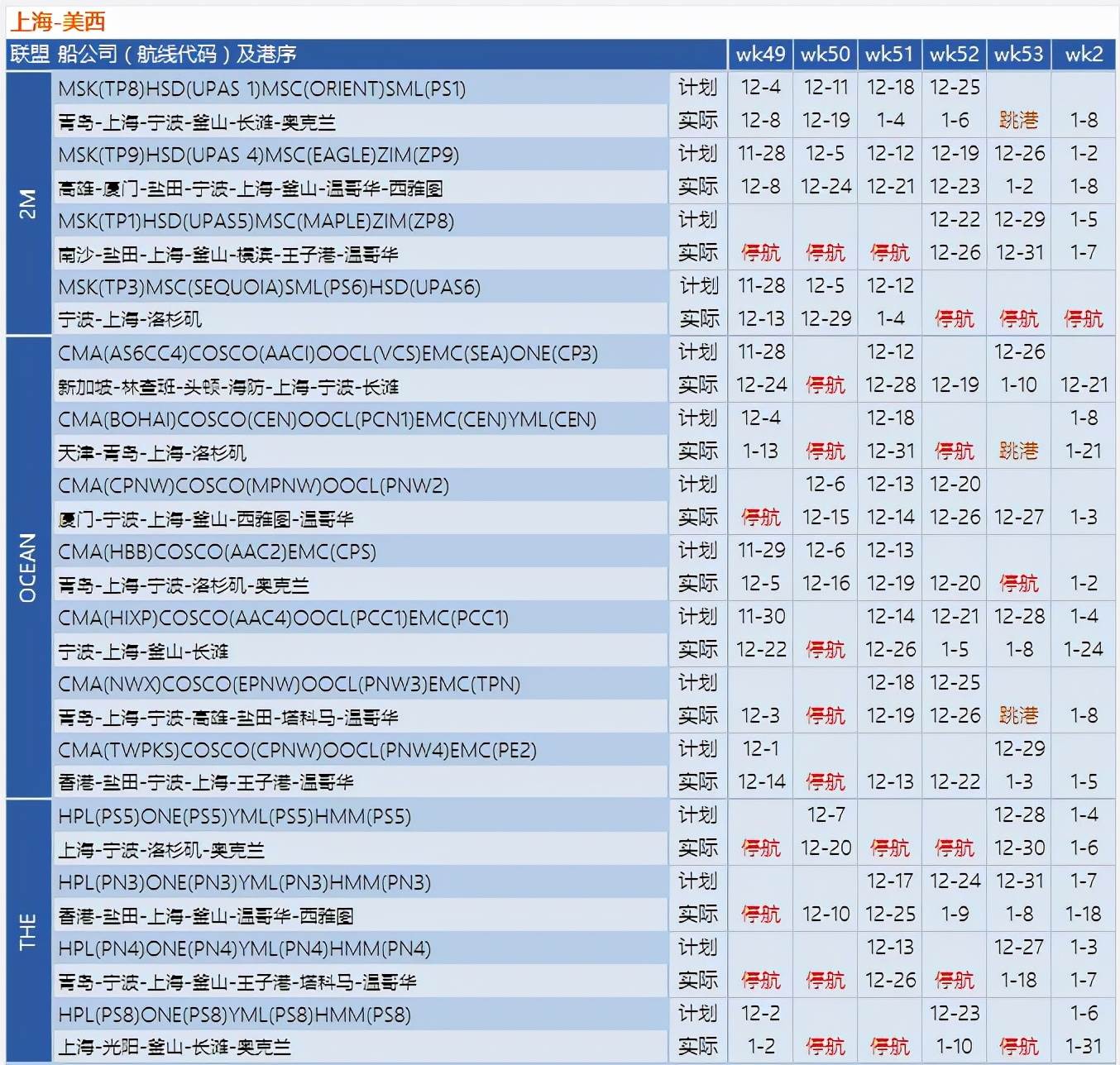Click route 高雄-厦门-盐田-宁波-上海-釜山-温哥华-西雅图

click(x=250, y=189)
